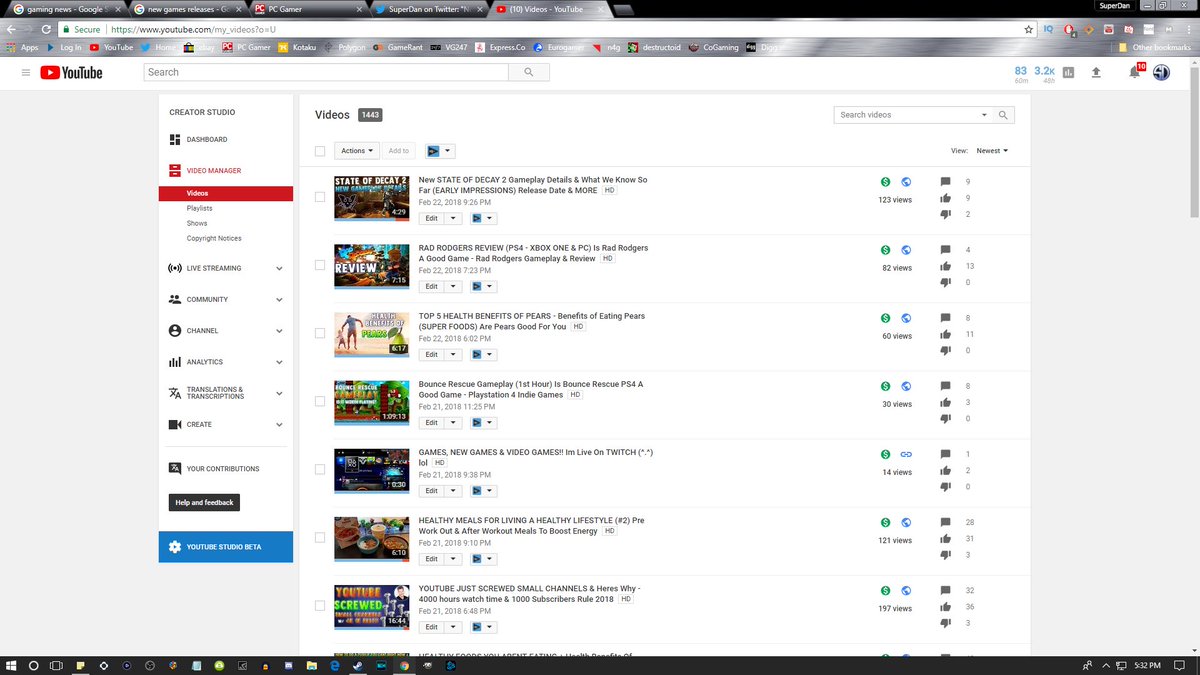Click the private link icon on Twitch live video

tap(906, 454)
